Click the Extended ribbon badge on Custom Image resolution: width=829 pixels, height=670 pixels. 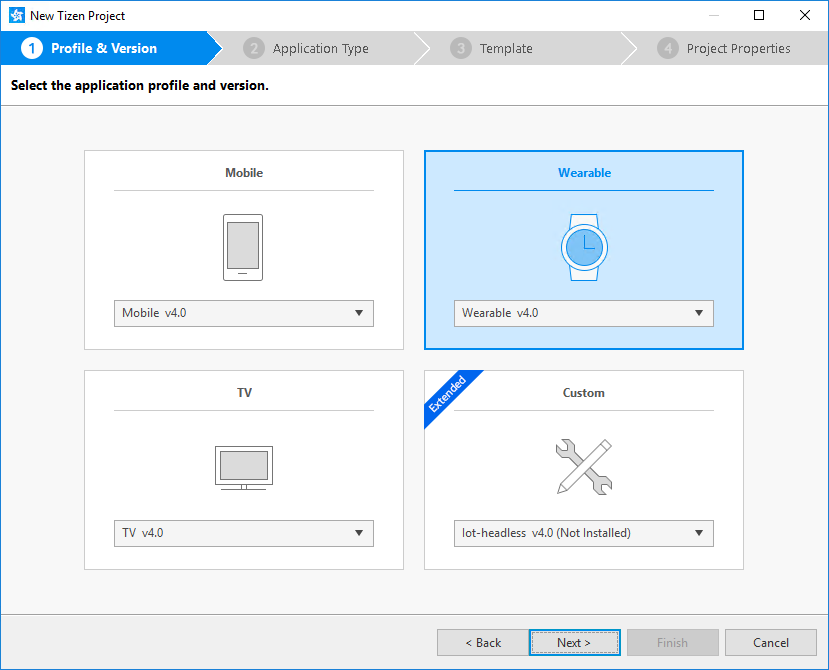coord(450,394)
